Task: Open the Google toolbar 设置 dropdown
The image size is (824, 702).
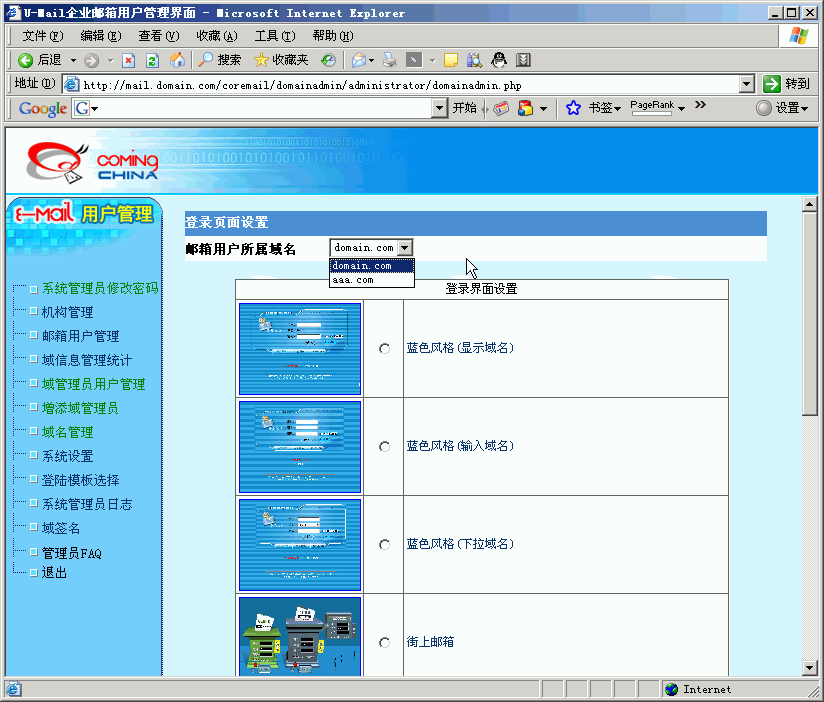Action: point(782,108)
